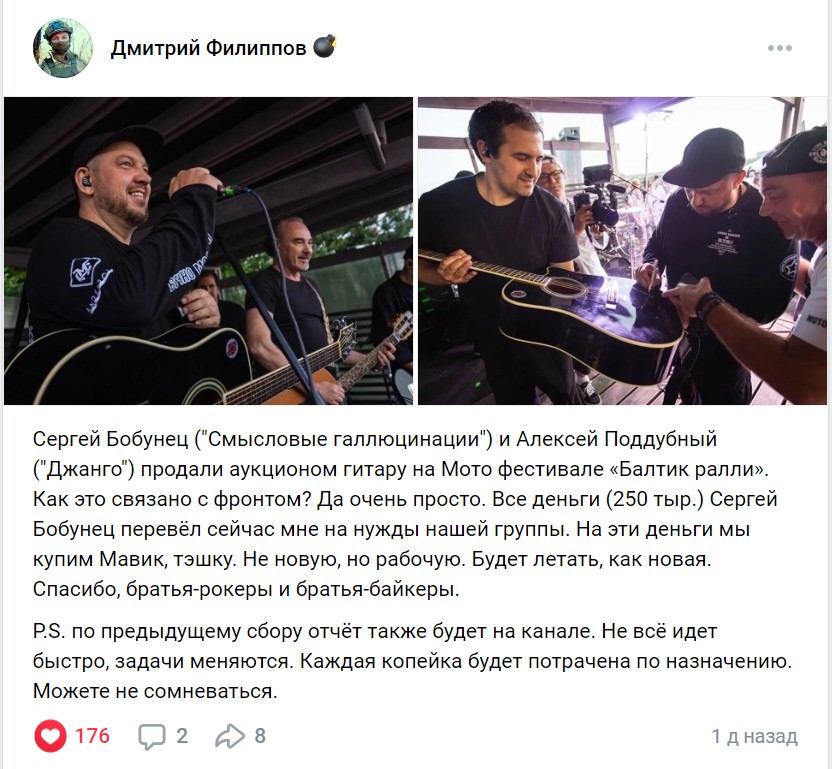This screenshot has width=832, height=769.
Task: Click the red heart like icon
Action: pyautogui.click(x=50, y=736)
